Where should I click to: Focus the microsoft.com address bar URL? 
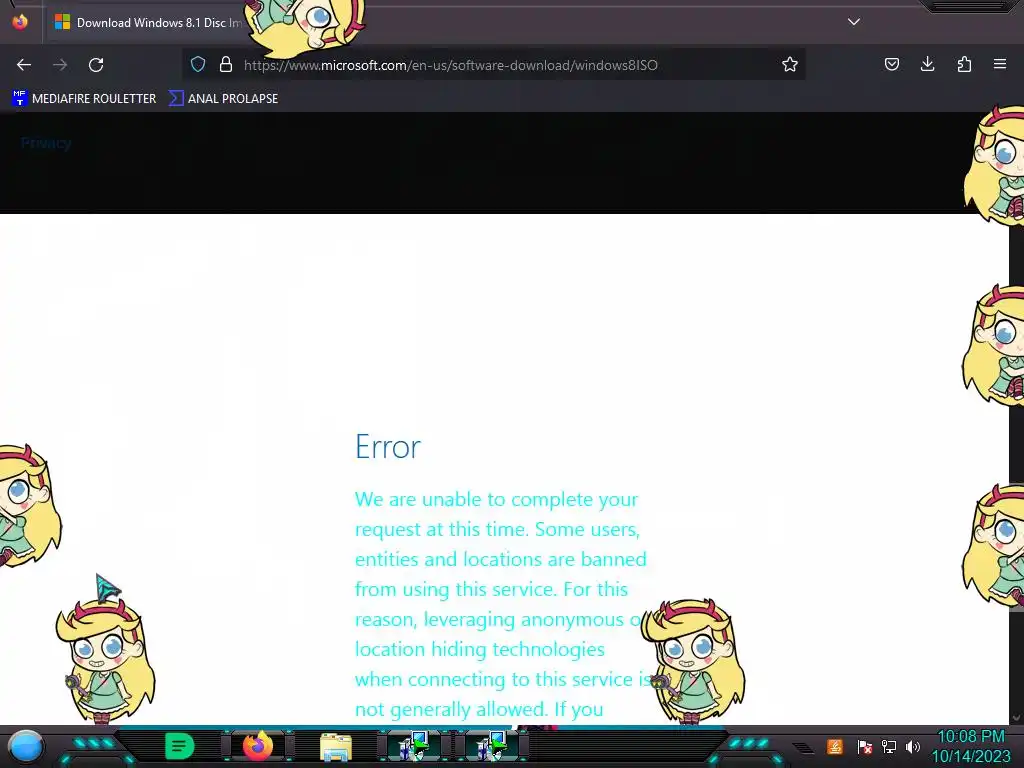point(451,65)
